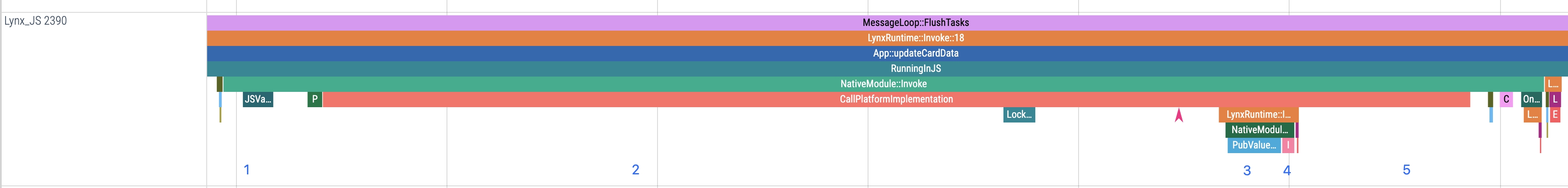The image size is (1568, 188).
Task: Click the teal Lock… slice
Action: [1019, 114]
